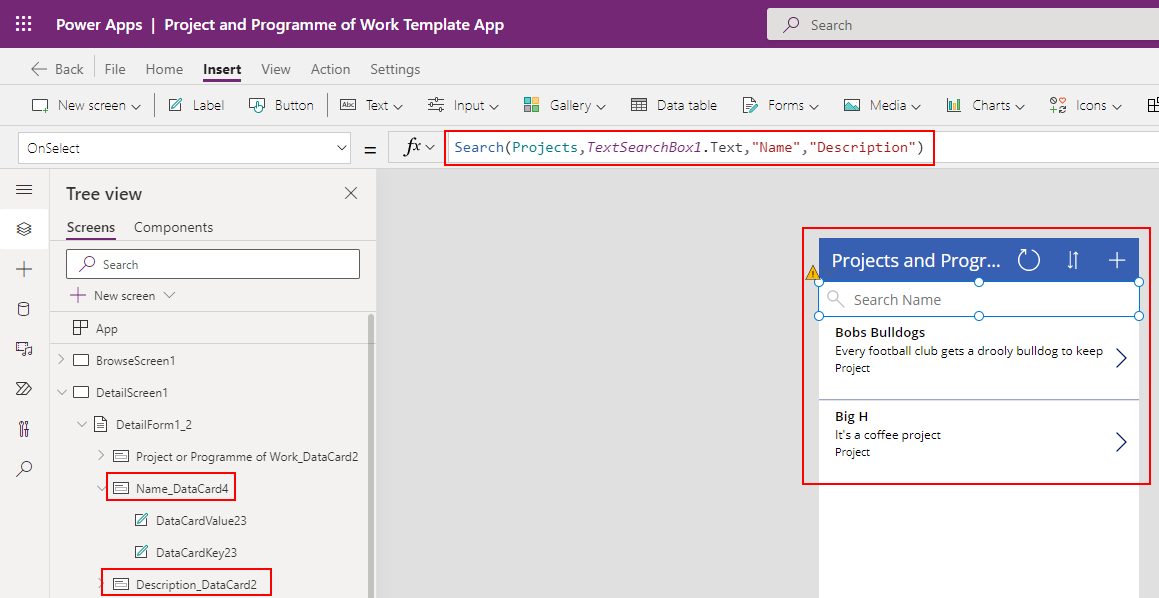Select DetailScreen1 in the tree

point(132,393)
